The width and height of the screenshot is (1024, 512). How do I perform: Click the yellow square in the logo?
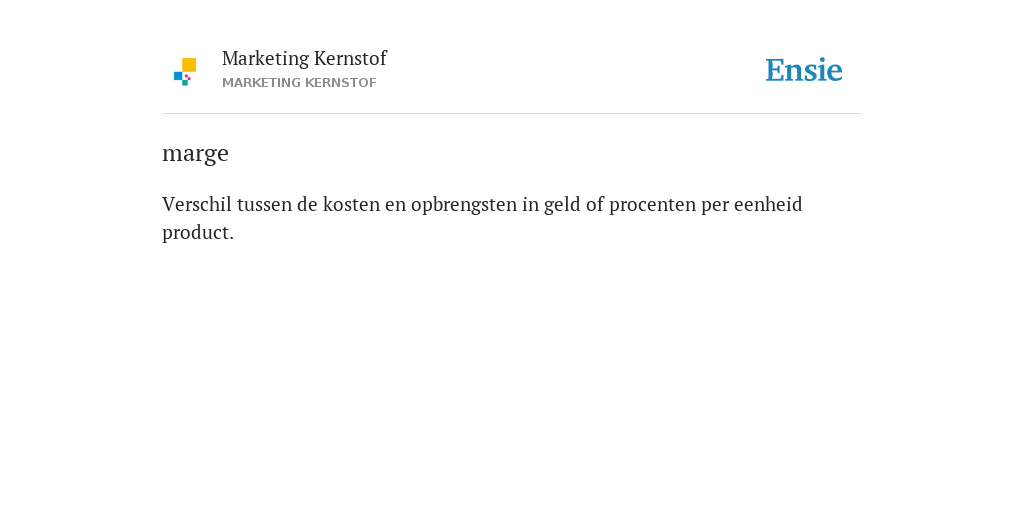[189, 65]
